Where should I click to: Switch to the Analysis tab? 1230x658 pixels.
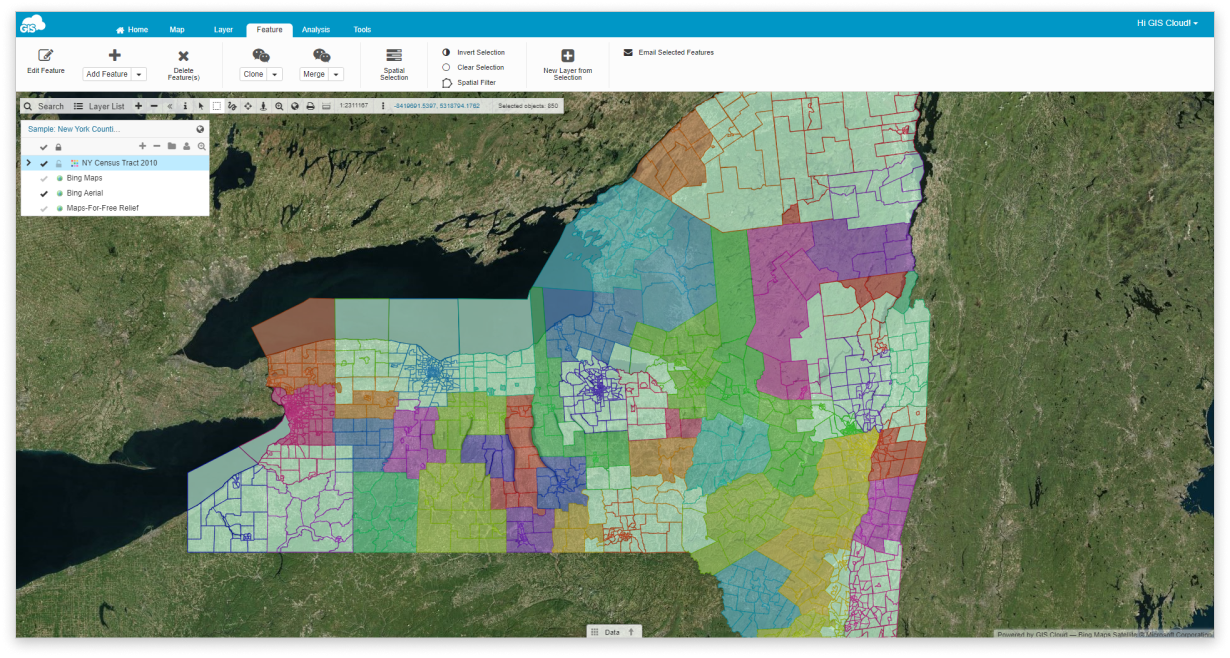pos(315,29)
